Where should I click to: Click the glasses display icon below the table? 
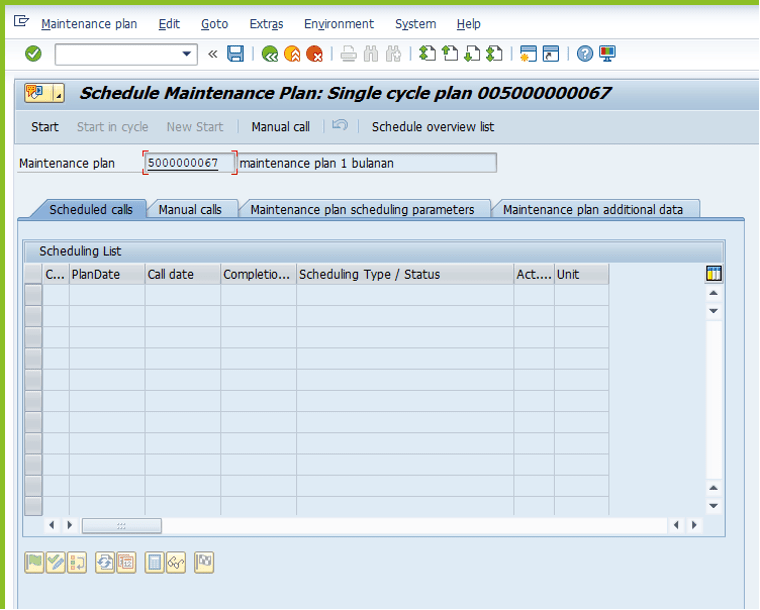[176, 563]
